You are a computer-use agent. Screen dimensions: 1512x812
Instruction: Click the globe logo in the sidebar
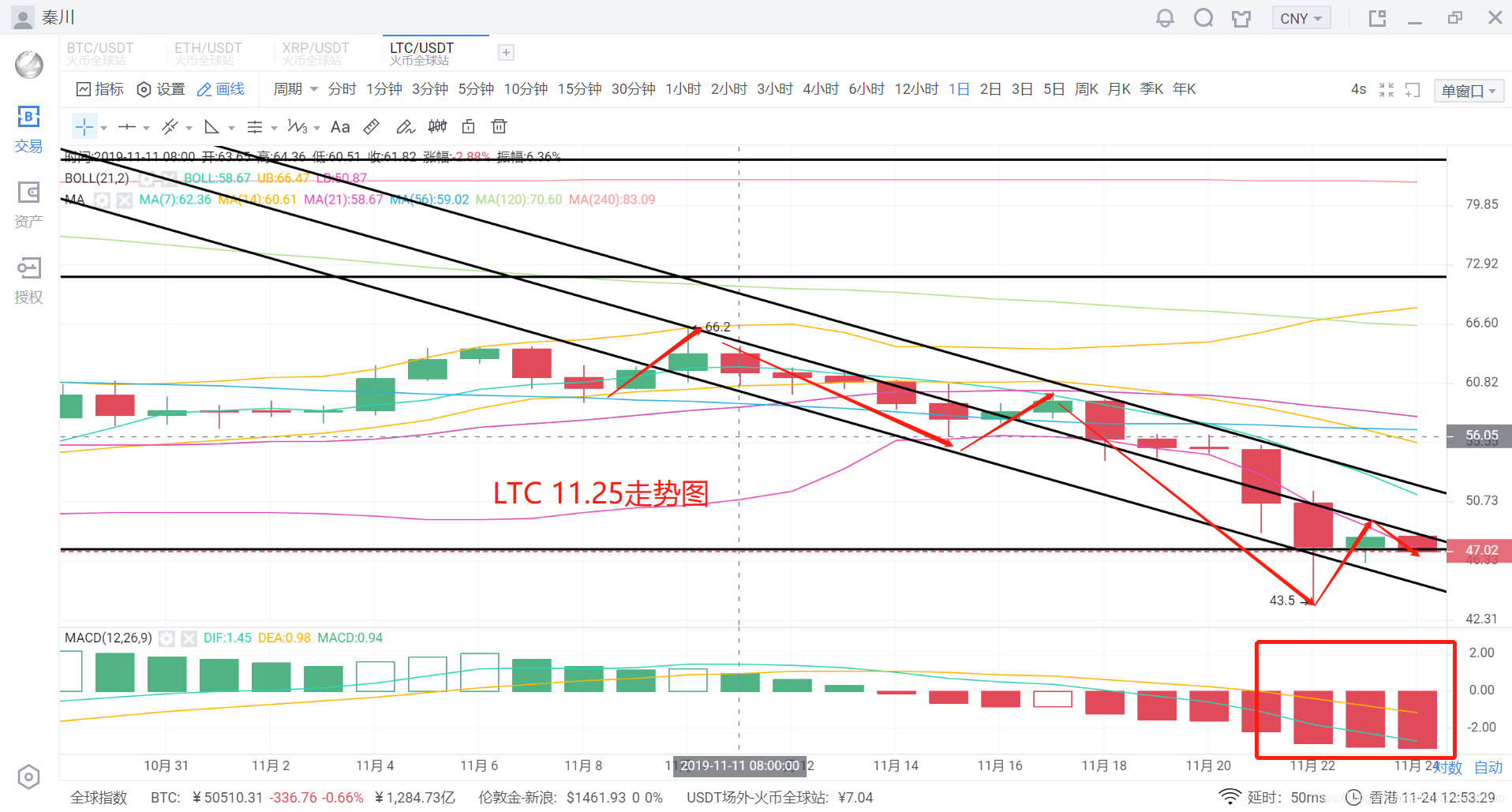tap(29, 65)
